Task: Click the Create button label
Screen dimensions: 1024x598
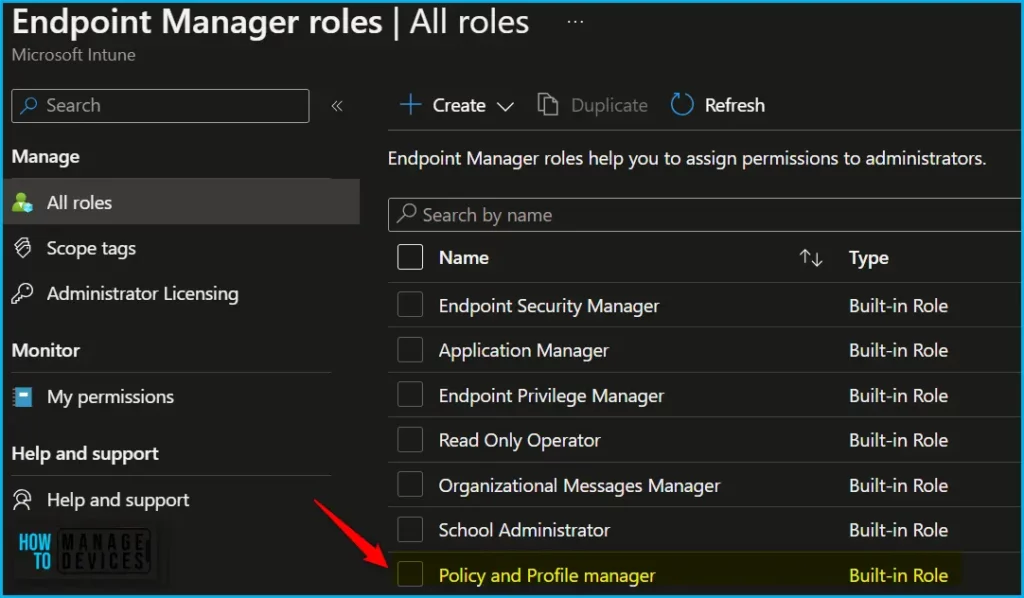Action: pos(459,105)
